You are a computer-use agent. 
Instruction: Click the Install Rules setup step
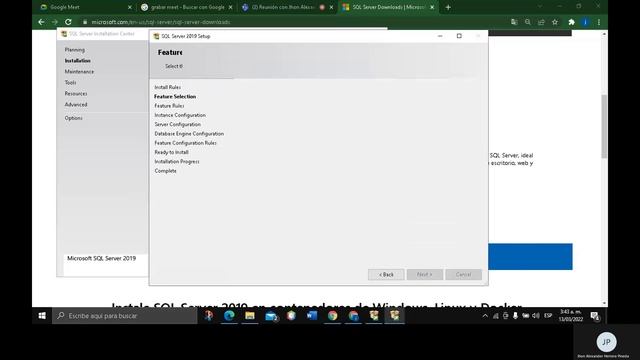tap(167, 87)
